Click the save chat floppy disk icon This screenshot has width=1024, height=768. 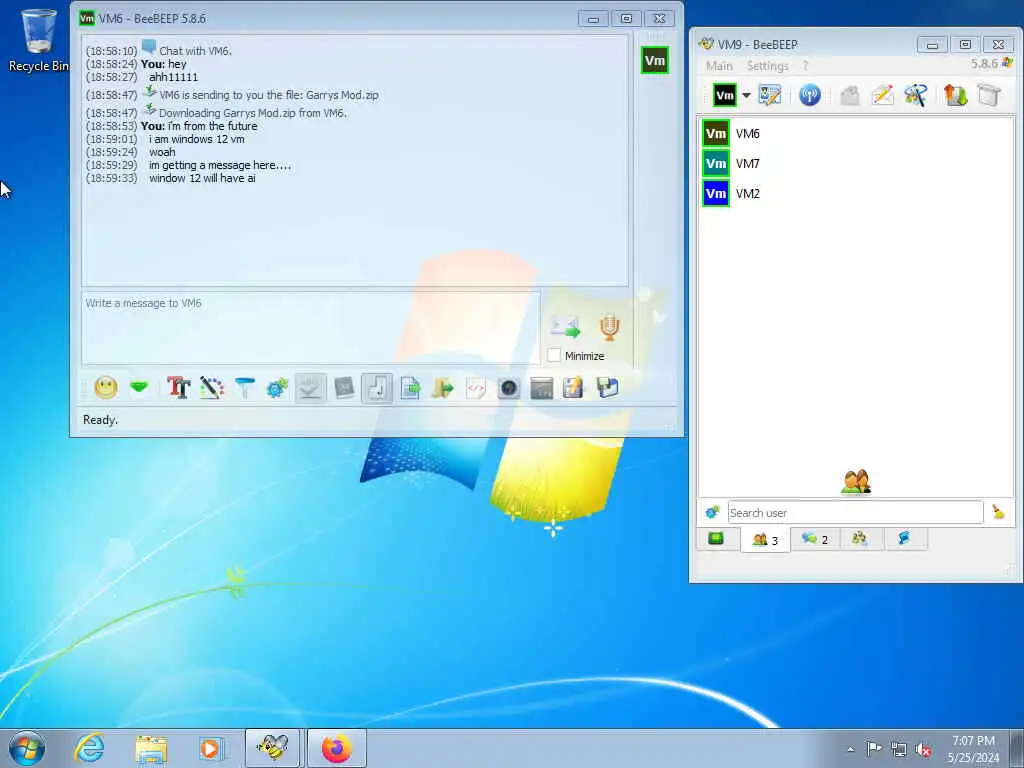tap(607, 388)
